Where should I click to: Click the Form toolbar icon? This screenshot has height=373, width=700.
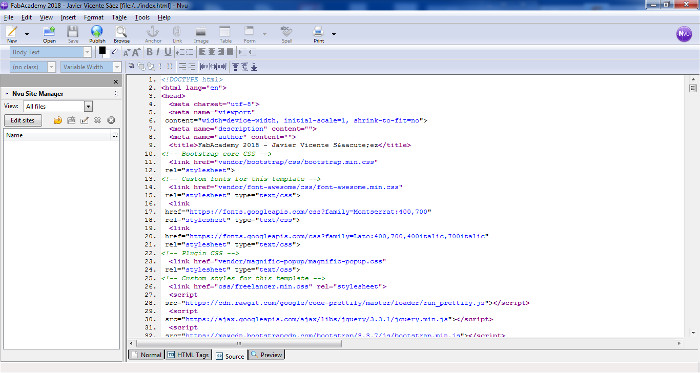[x=249, y=32]
